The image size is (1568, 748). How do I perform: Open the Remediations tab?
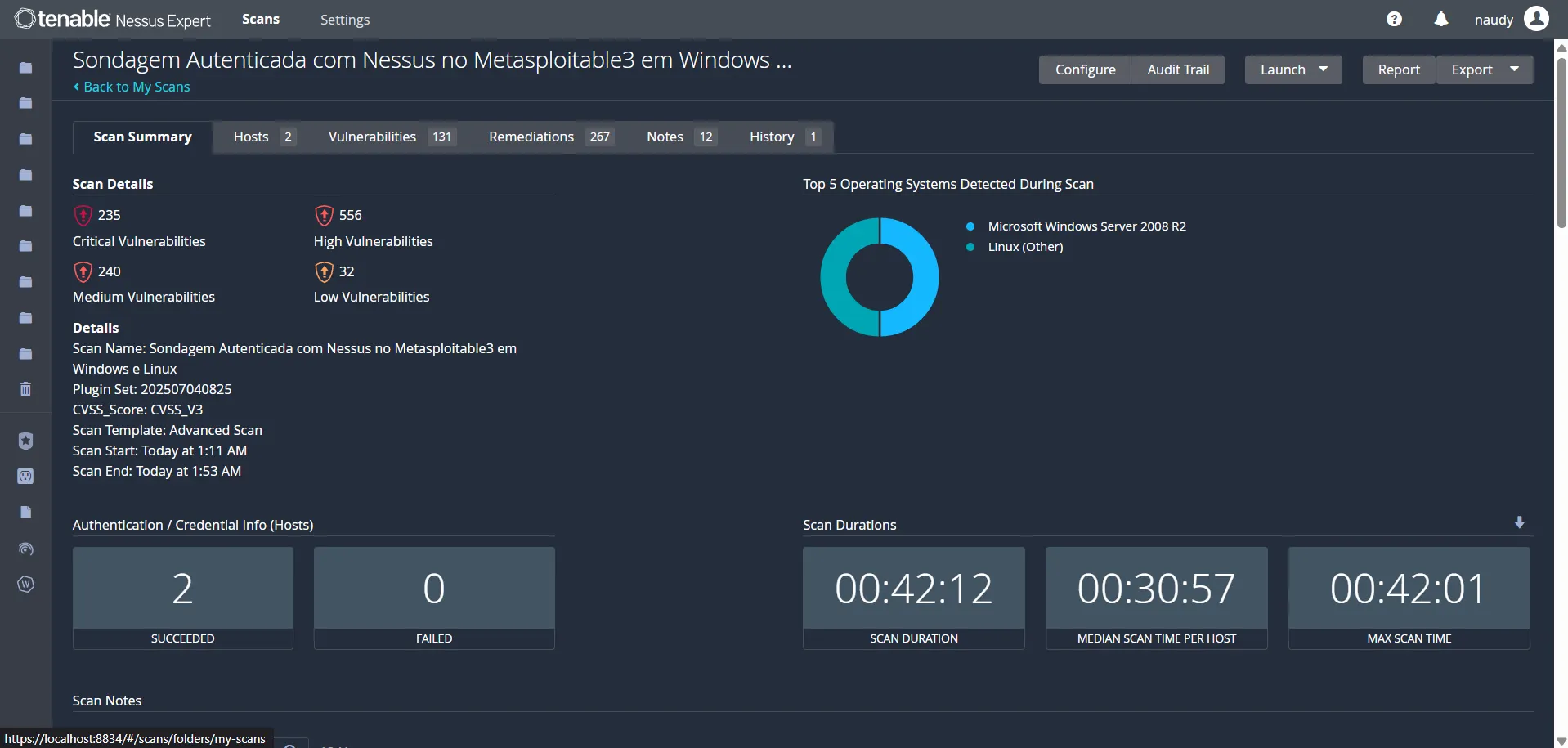point(531,137)
